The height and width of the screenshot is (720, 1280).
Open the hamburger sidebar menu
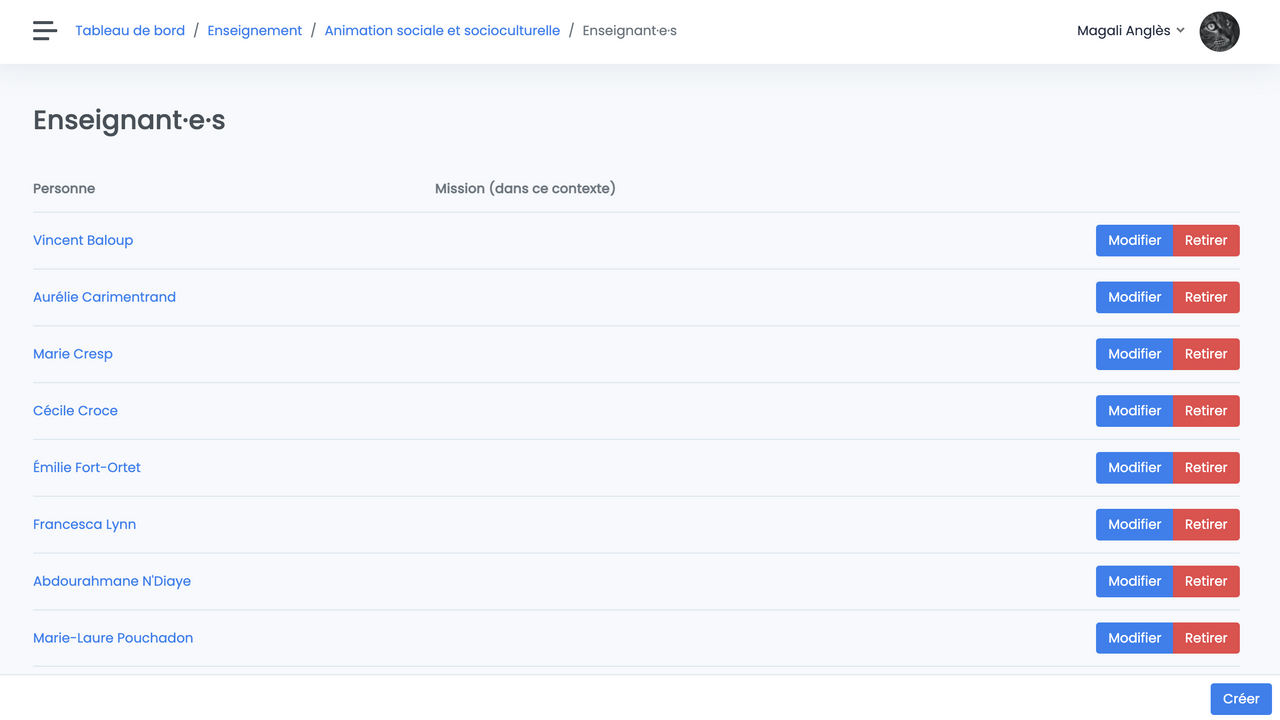click(x=45, y=31)
